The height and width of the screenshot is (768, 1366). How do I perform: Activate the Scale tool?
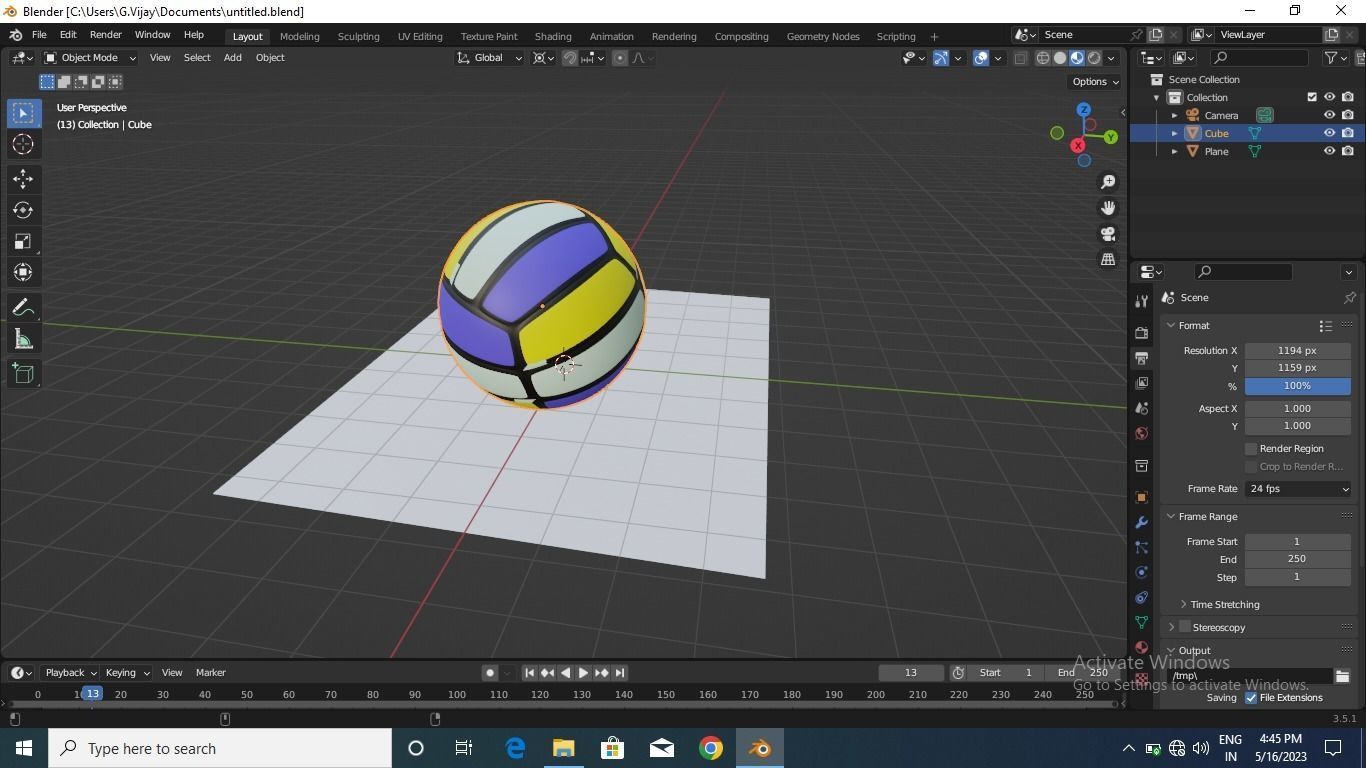tap(23, 241)
